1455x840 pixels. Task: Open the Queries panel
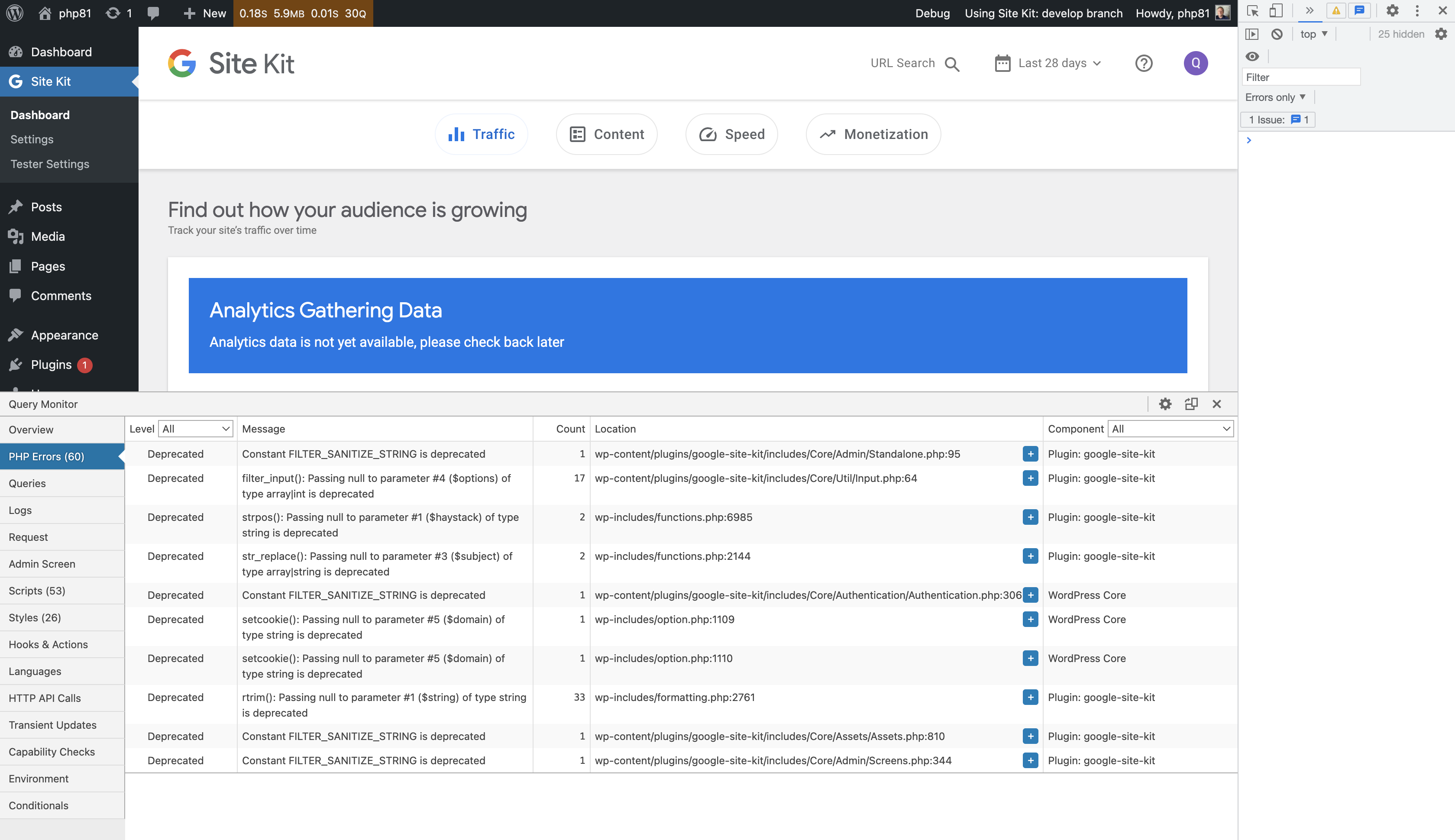click(62, 483)
